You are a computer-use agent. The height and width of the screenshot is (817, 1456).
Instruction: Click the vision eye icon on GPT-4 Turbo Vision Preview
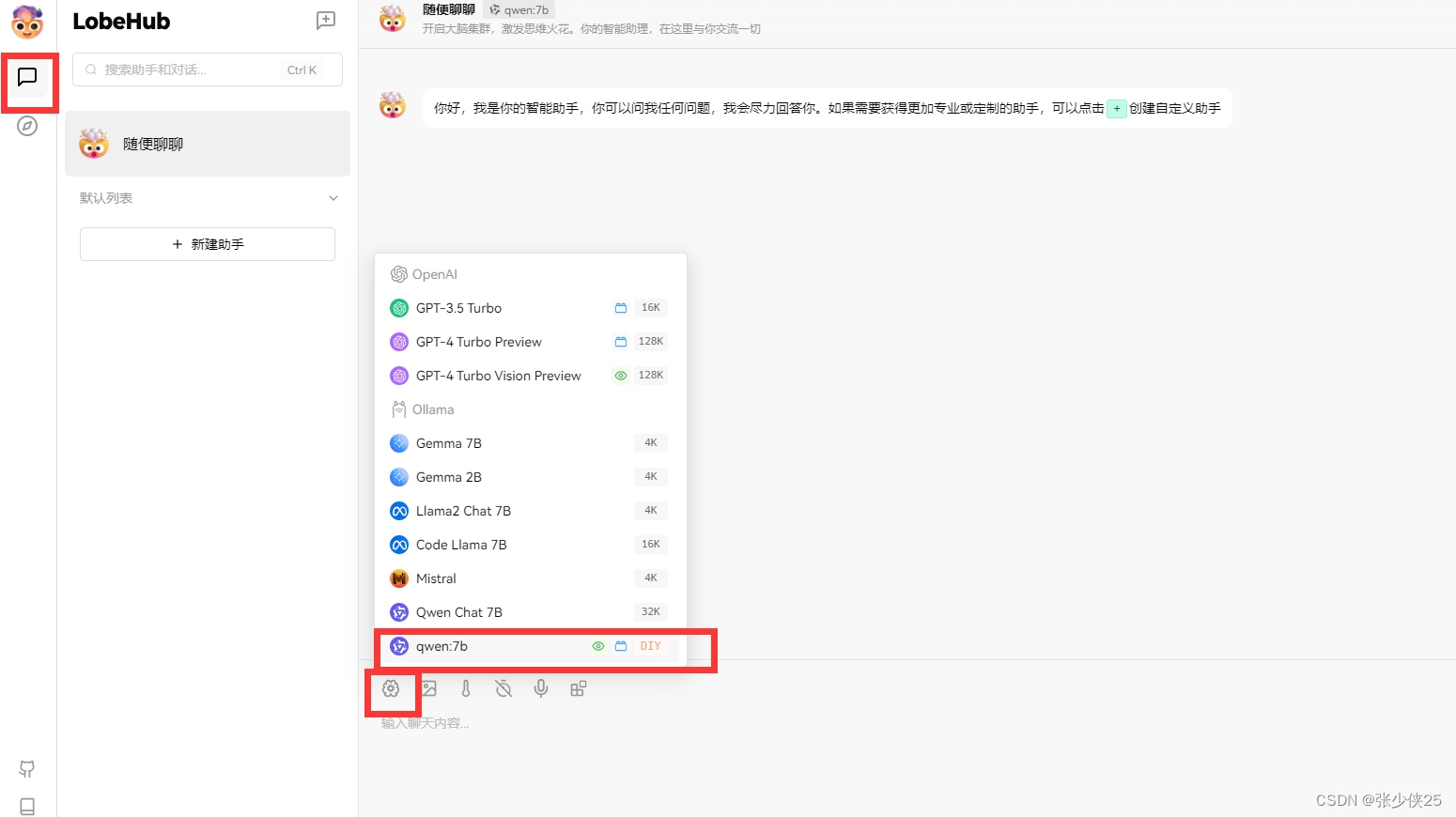pyautogui.click(x=620, y=375)
